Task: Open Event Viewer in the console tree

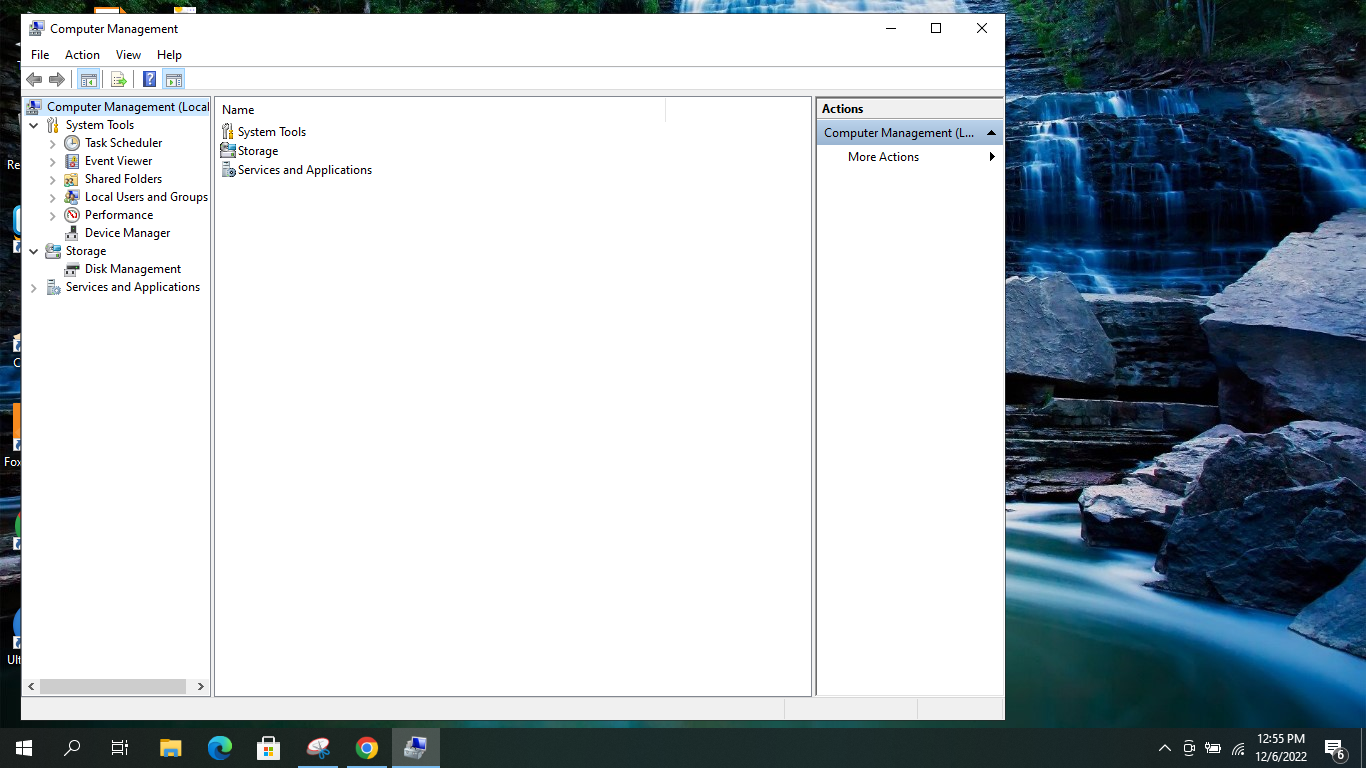Action: [x=118, y=161]
